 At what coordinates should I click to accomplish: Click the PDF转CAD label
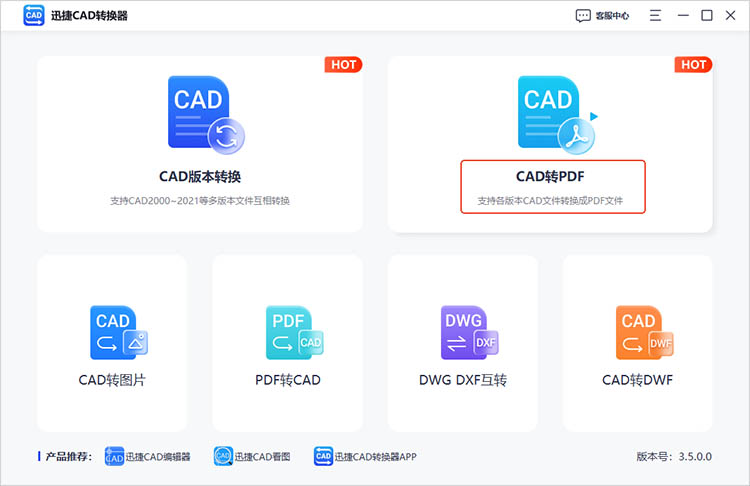click(288, 380)
